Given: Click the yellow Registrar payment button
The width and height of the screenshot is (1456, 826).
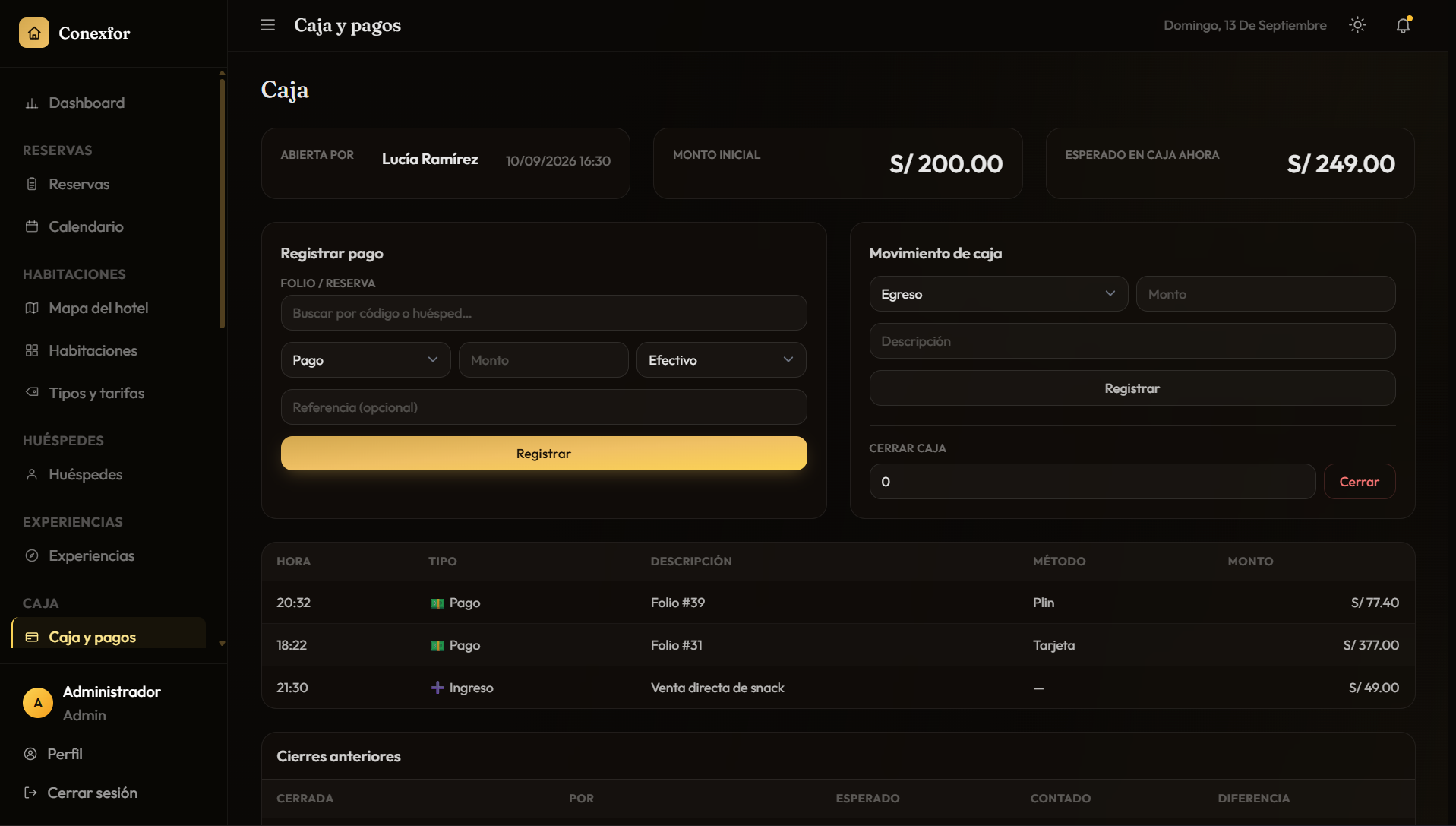Looking at the screenshot, I should tap(544, 454).
